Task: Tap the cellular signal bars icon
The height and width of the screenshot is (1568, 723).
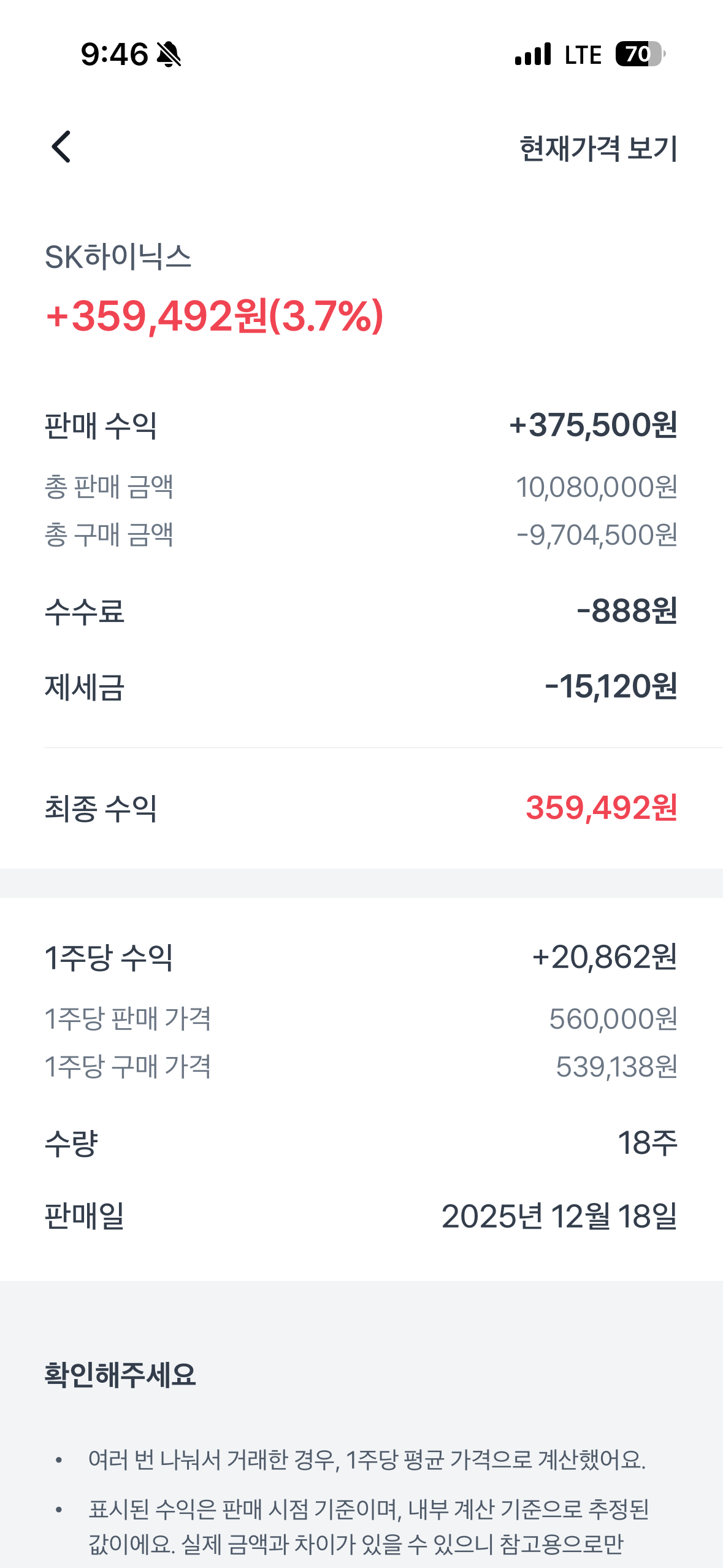Action: (x=533, y=55)
